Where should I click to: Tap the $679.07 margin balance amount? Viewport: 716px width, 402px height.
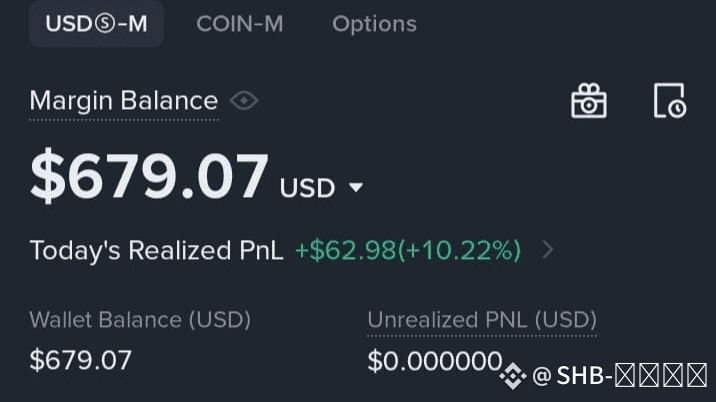149,176
